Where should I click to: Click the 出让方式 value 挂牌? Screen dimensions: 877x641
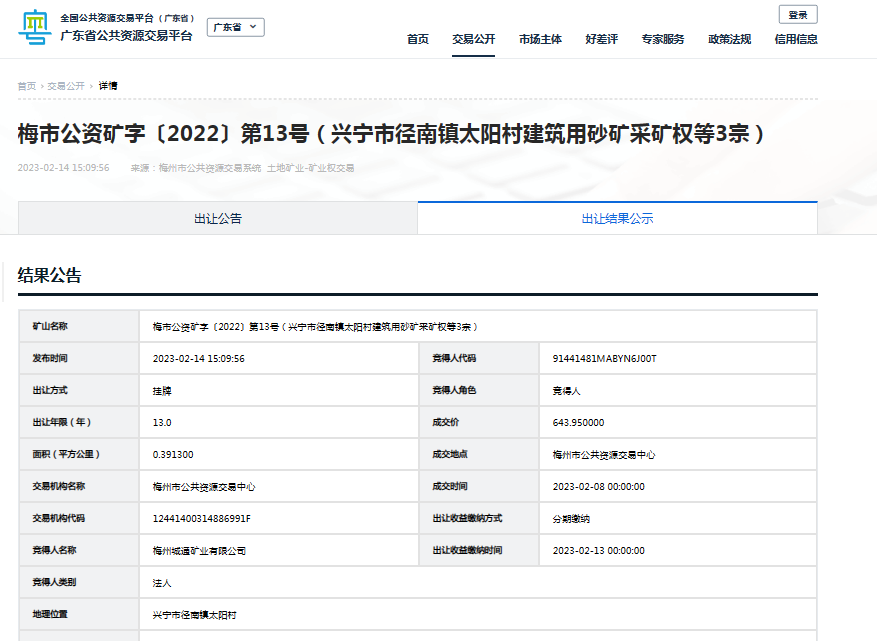162,391
